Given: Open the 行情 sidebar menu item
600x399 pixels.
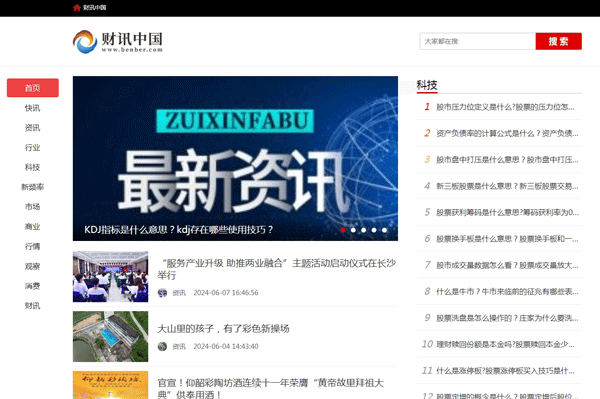Looking at the screenshot, I should coord(33,246).
